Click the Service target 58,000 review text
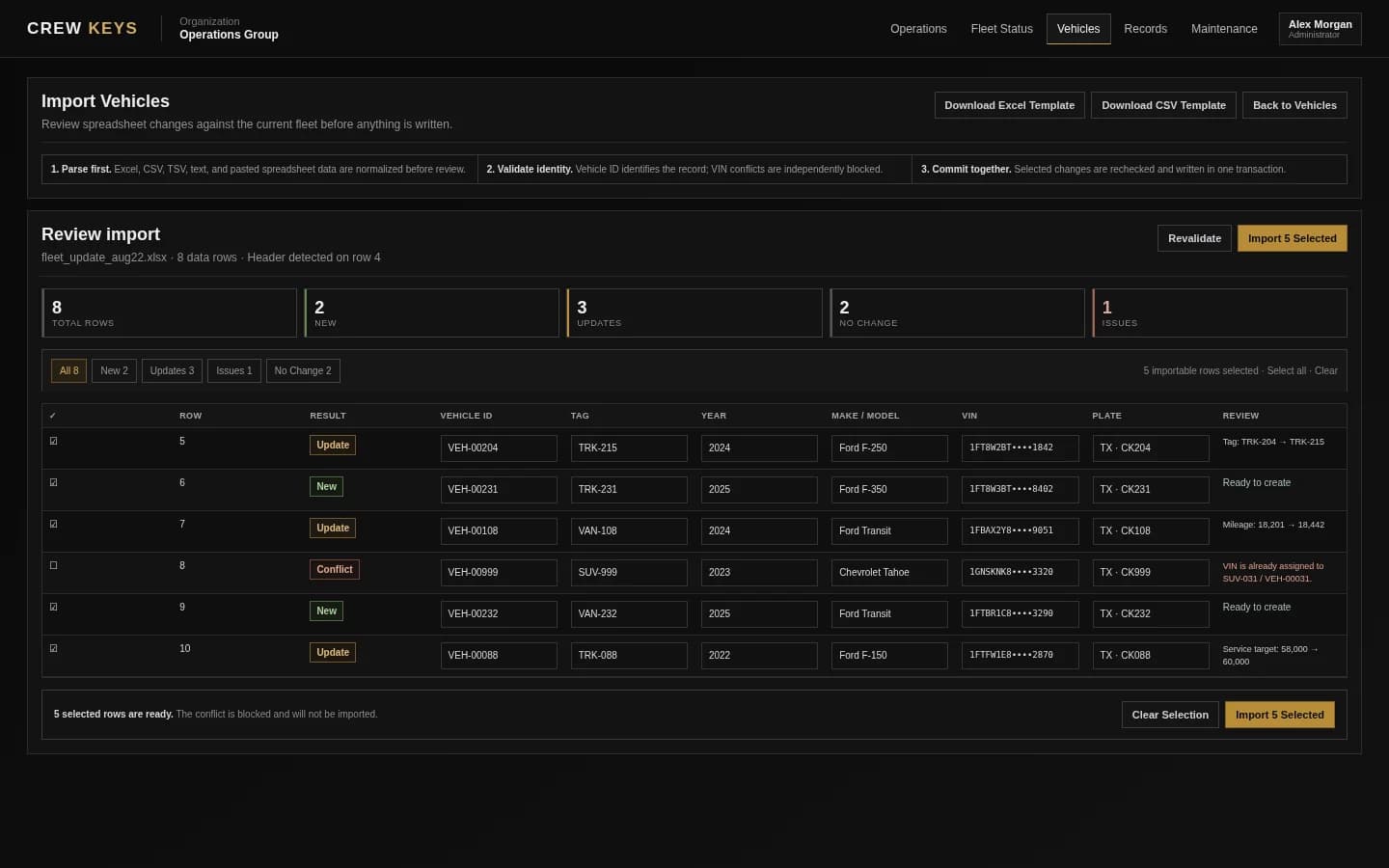1389x868 pixels. pyautogui.click(x=1270, y=655)
